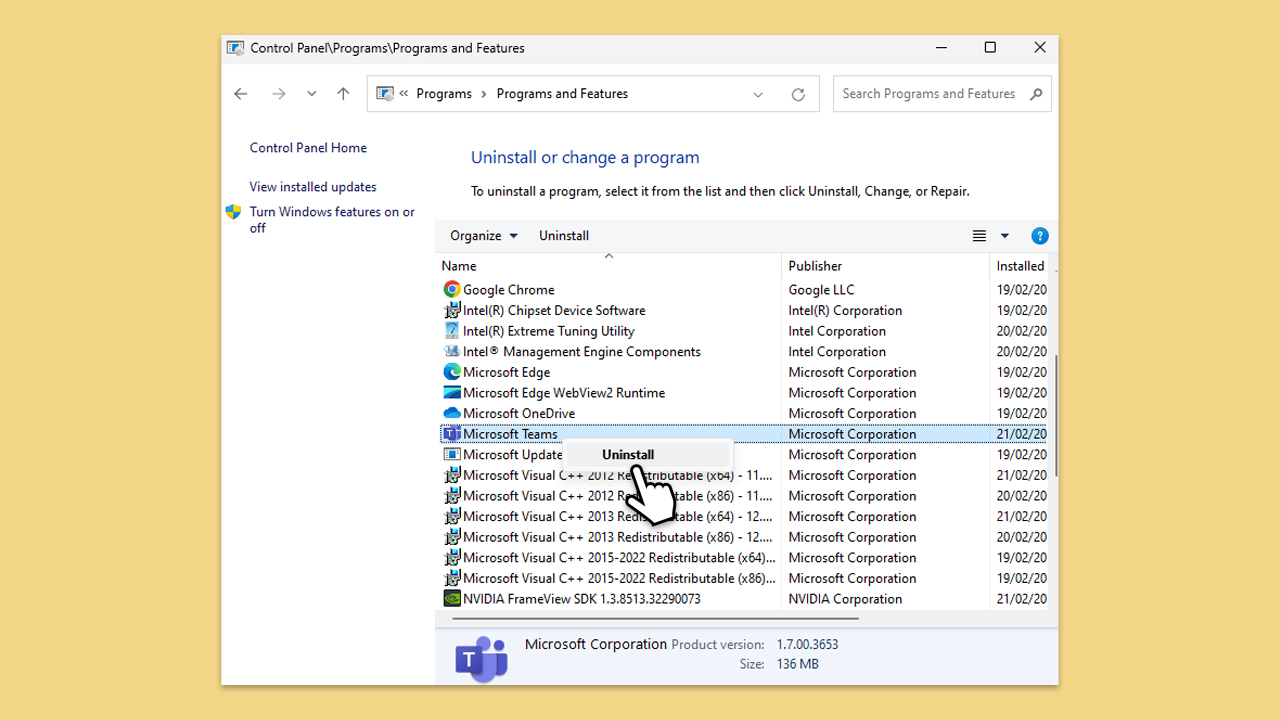
Task: Click the Intel Chipset Device Software icon
Action: point(452,310)
